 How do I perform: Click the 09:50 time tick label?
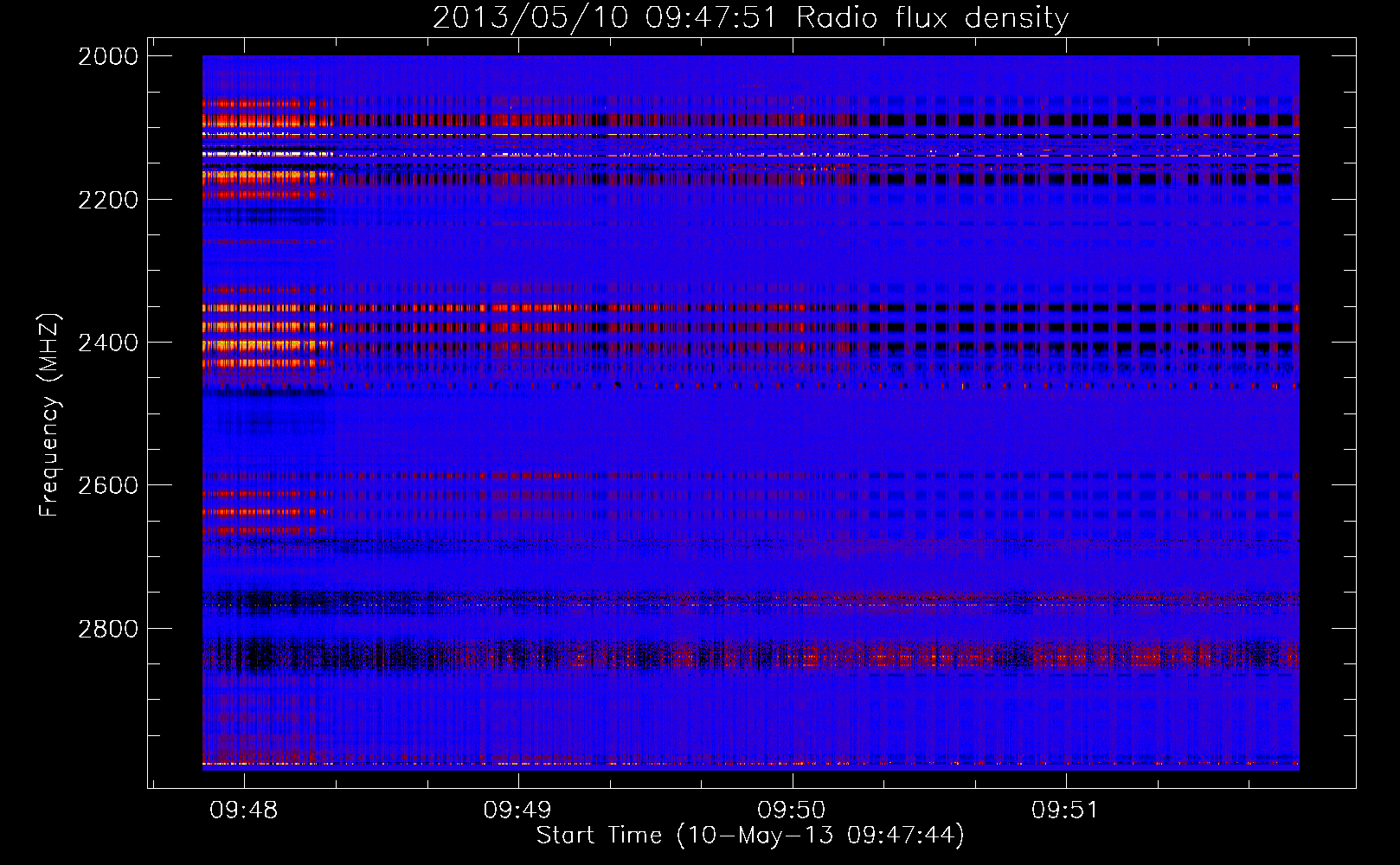pyautogui.click(x=792, y=810)
